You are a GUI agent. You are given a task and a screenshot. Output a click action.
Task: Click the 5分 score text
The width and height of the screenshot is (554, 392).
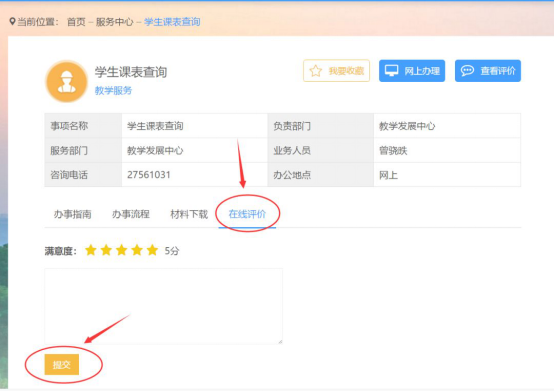(172, 251)
